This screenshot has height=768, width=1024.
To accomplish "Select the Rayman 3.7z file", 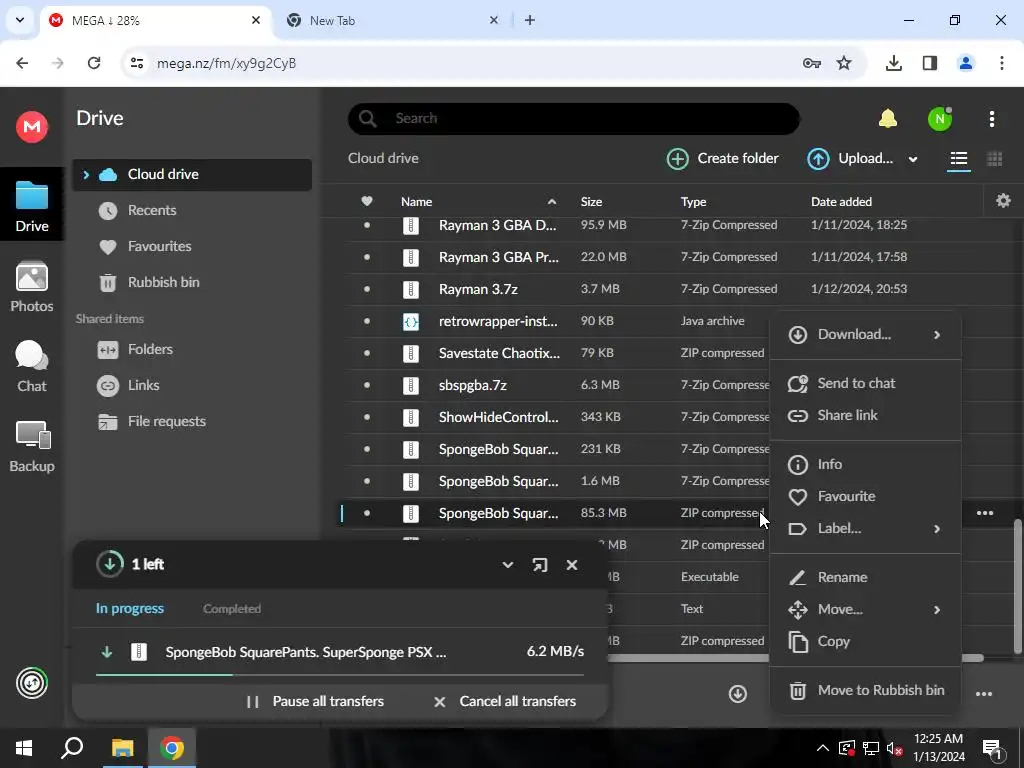I will click(477, 289).
